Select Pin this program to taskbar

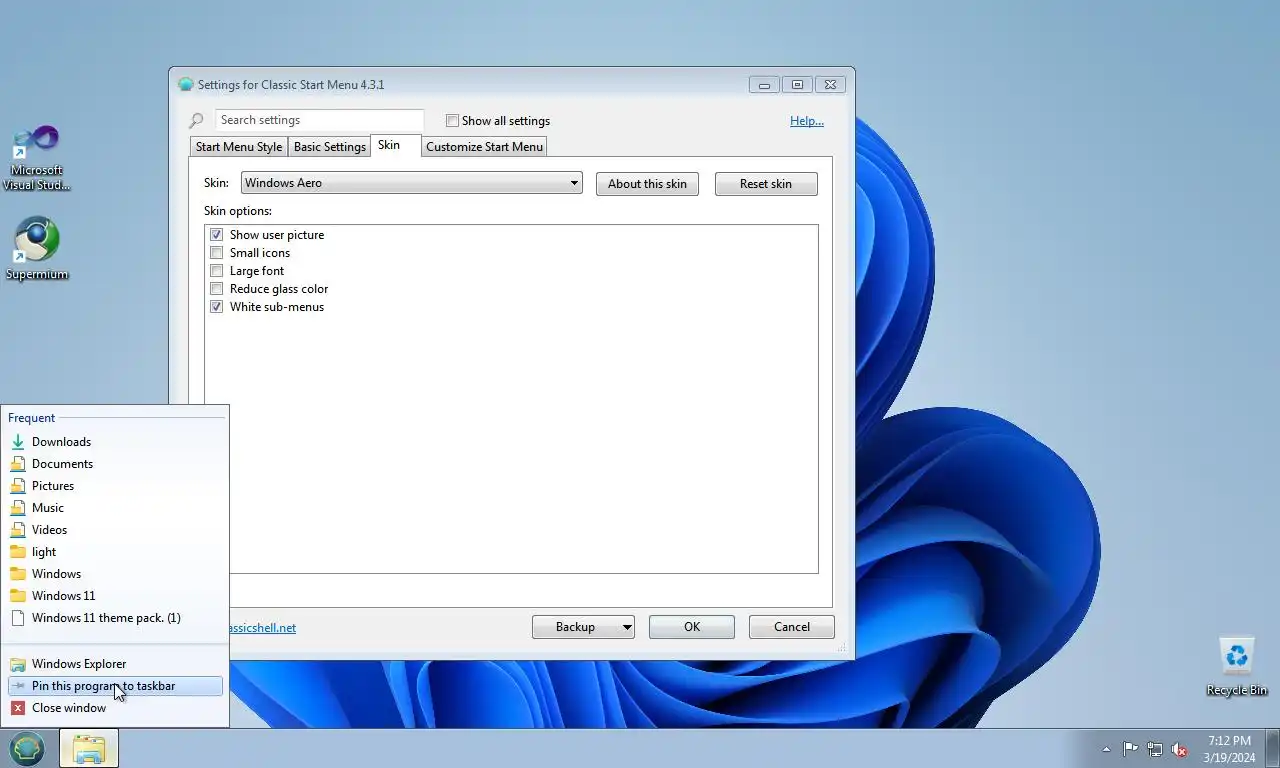tap(115, 686)
